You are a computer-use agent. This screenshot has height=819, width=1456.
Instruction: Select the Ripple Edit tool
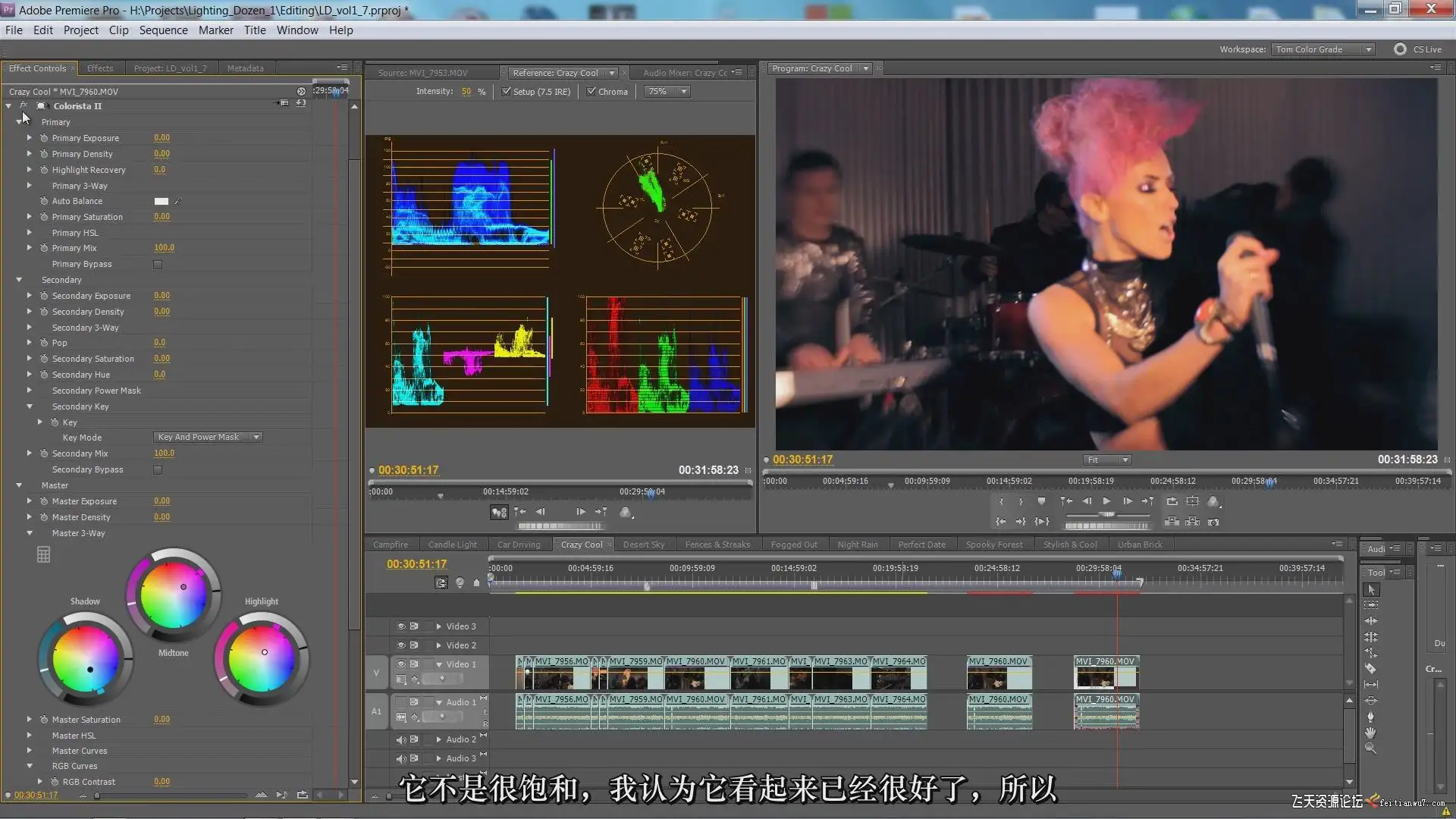tap(1371, 621)
